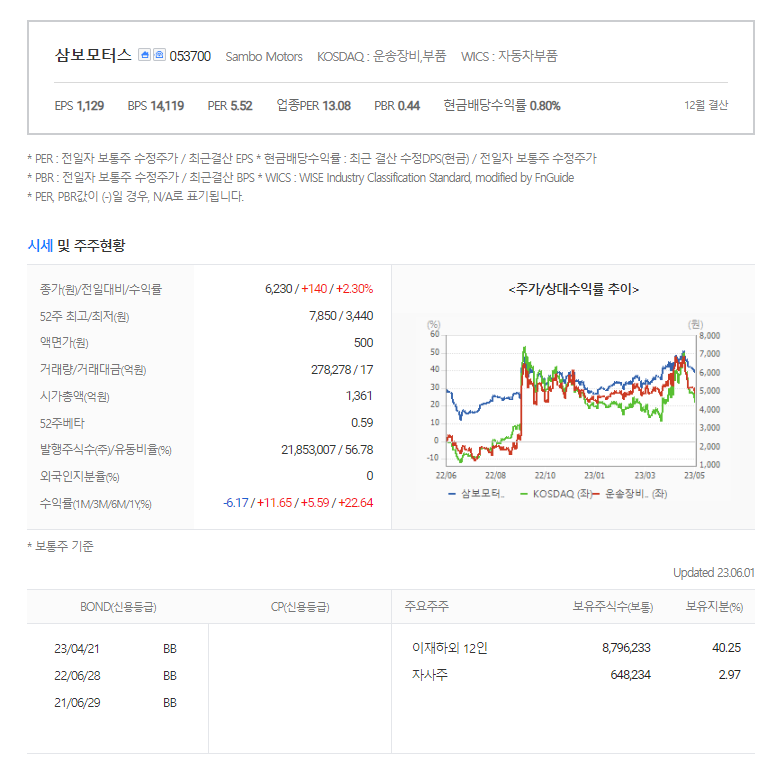Select the 12월 결산 label
This screenshot has height=759, width=765.
coord(705,105)
